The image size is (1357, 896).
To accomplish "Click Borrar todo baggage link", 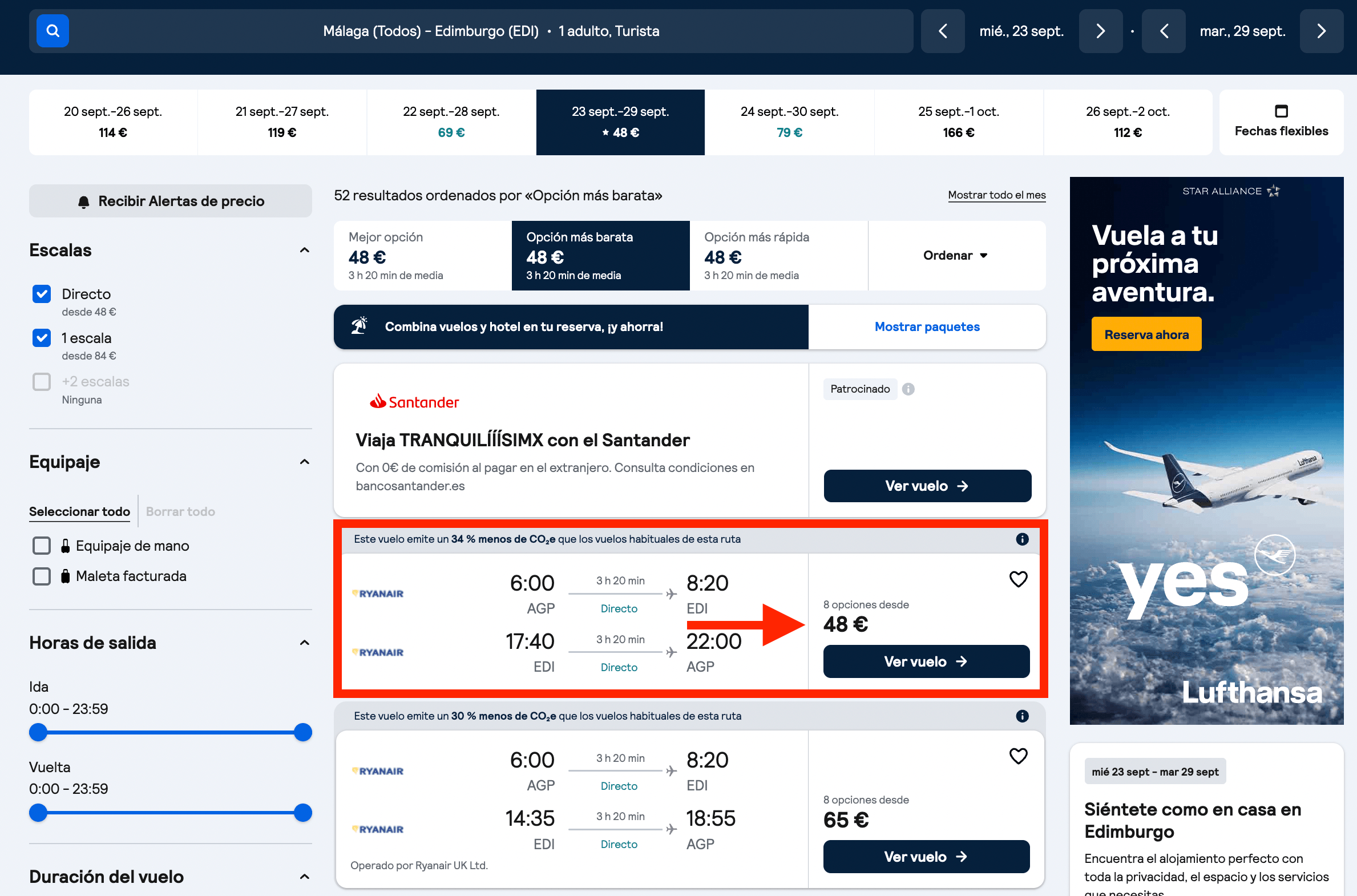I will point(180,511).
